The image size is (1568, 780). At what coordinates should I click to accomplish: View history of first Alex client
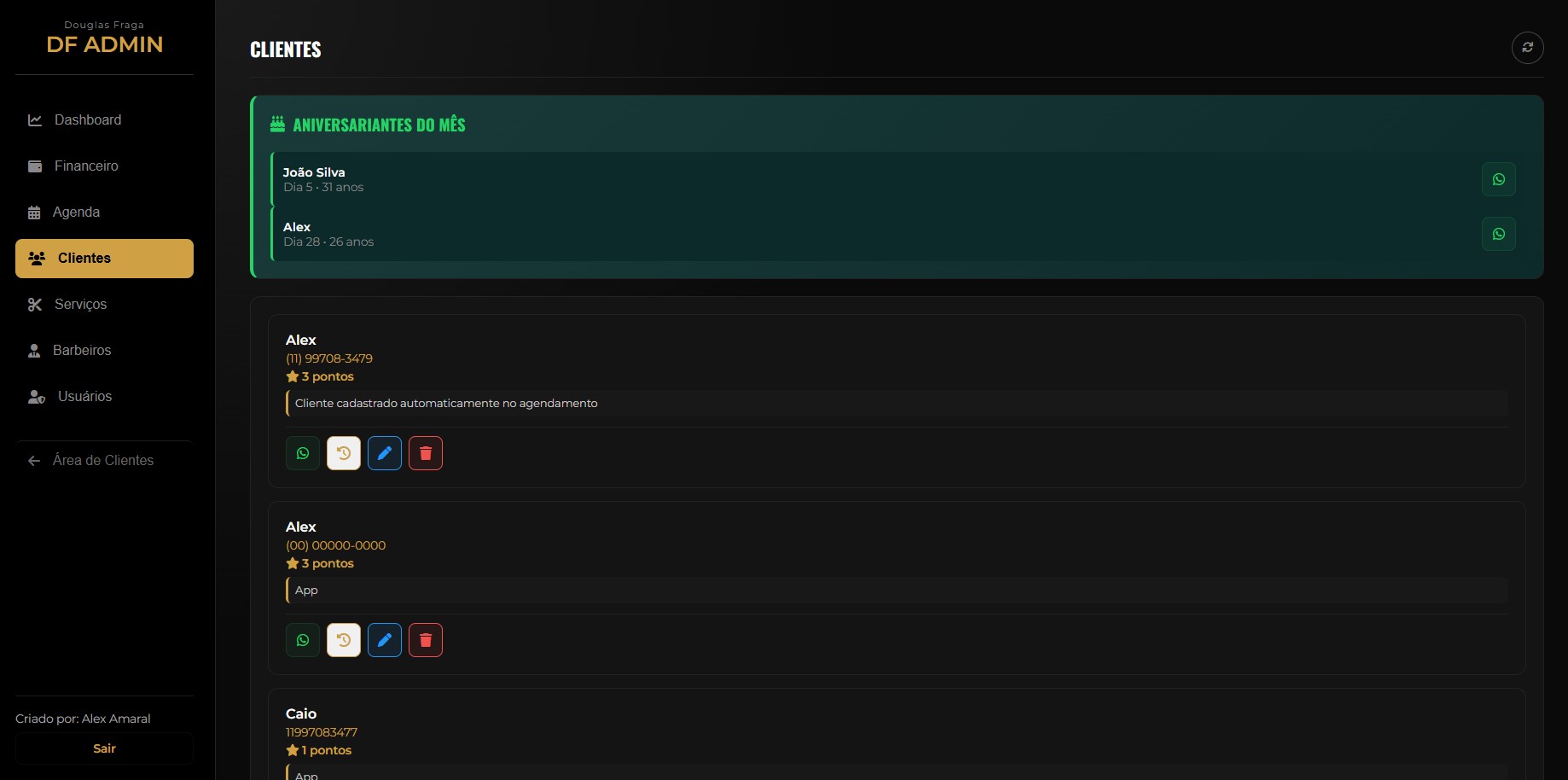[344, 453]
